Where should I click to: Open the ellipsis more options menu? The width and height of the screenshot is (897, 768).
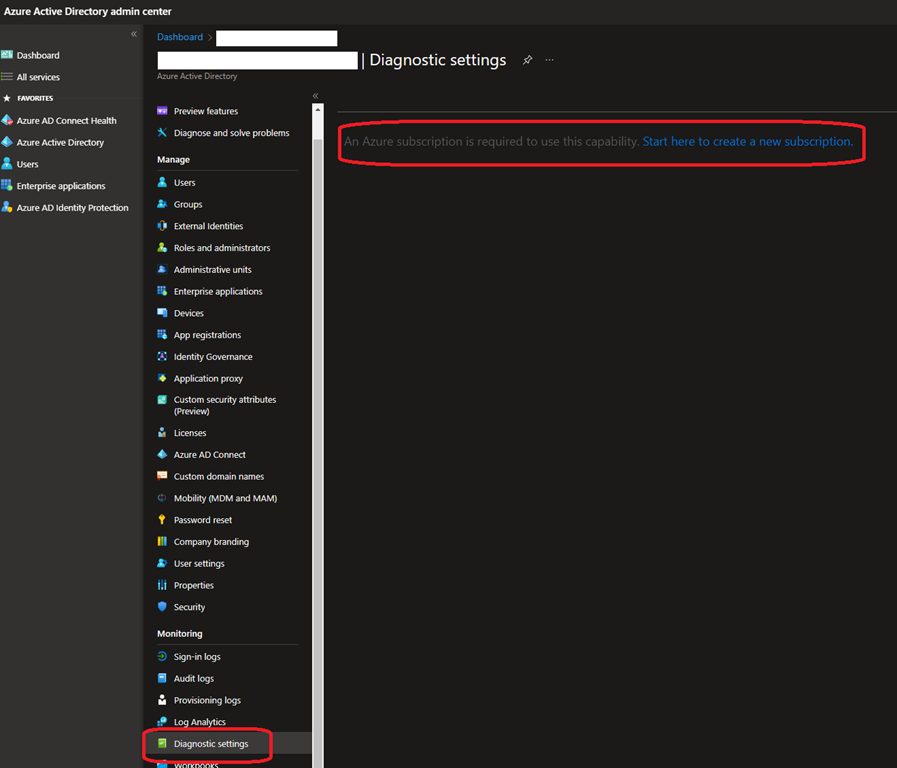pyautogui.click(x=549, y=60)
